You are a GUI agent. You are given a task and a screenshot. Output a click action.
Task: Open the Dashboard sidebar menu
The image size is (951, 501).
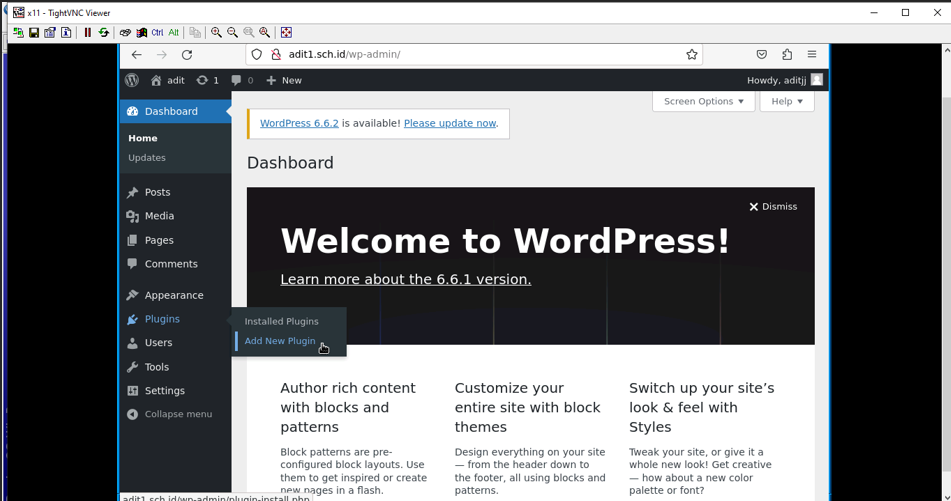pos(175,112)
